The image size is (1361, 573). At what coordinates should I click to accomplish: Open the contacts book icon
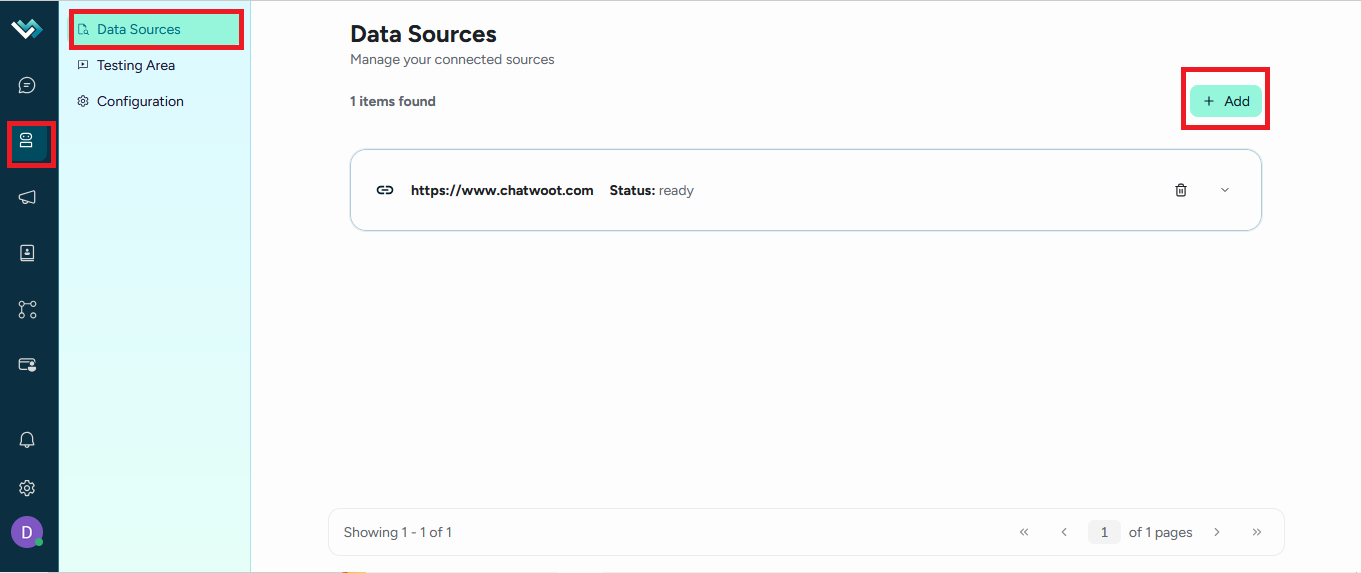tap(27, 253)
